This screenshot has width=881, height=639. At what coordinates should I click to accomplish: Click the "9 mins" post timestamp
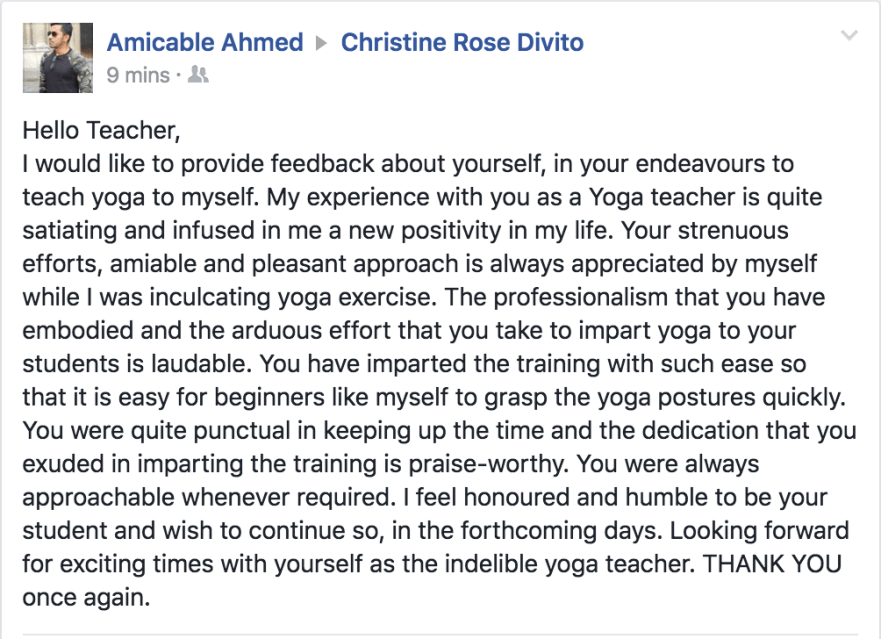pyautogui.click(x=138, y=75)
